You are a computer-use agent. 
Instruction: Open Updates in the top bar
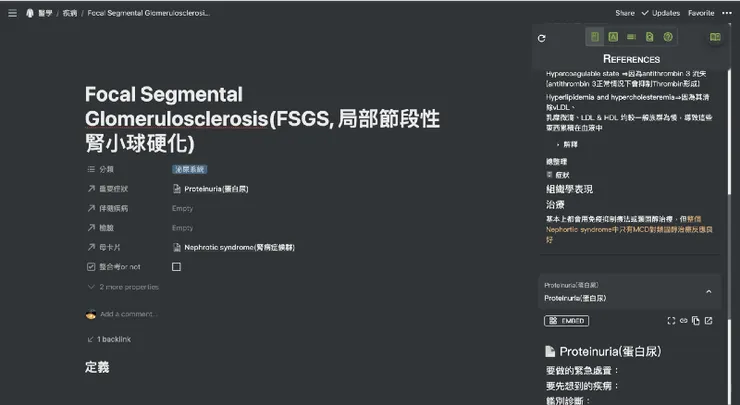point(661,13)
